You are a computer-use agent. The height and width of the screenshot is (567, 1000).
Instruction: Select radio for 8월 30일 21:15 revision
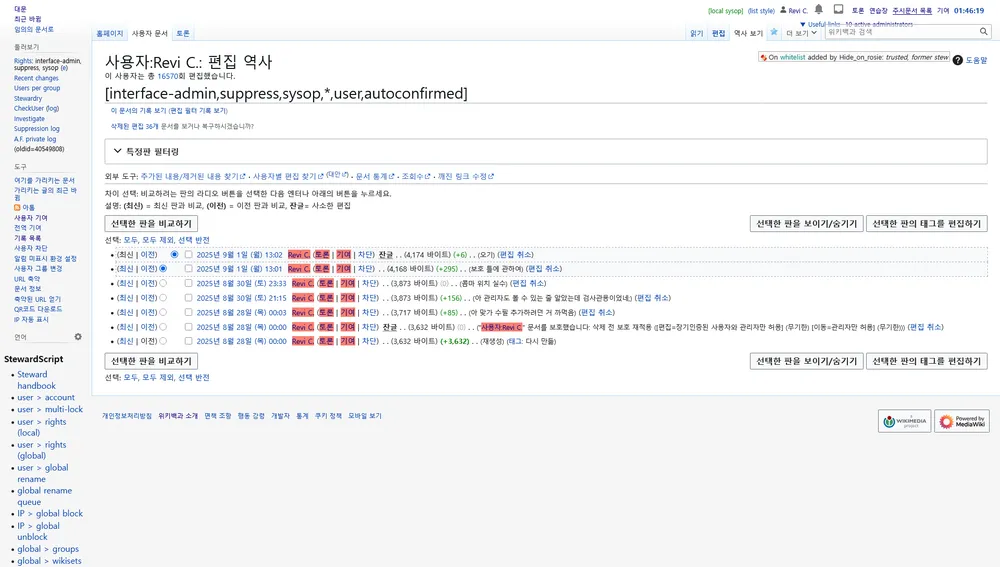click(163, 298)
